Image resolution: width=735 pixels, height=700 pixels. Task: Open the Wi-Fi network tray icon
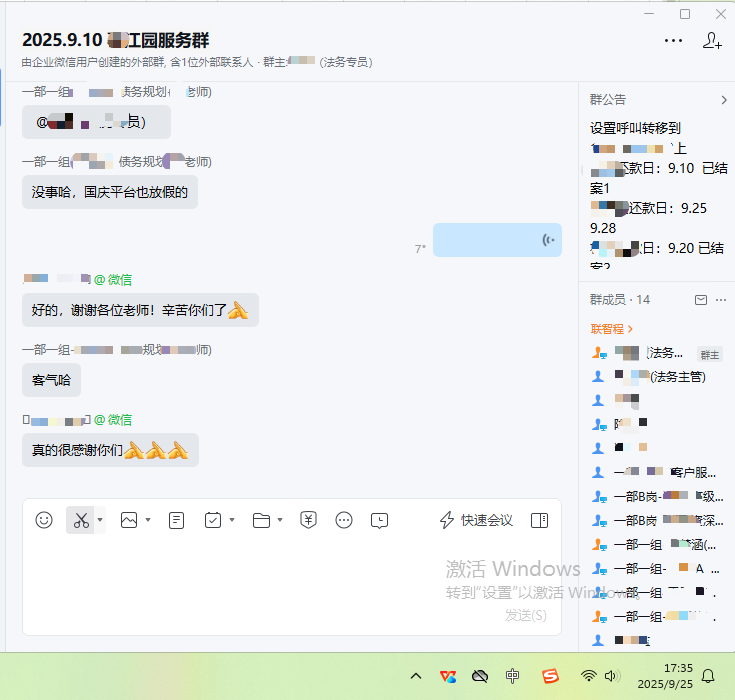click(x=588, y=676)
